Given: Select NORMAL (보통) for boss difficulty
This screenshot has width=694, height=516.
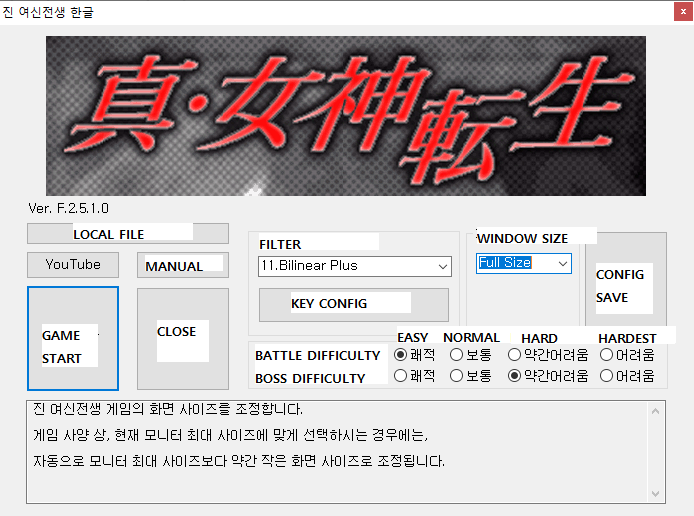Looking at the screenshot, I should click(470, 376).
